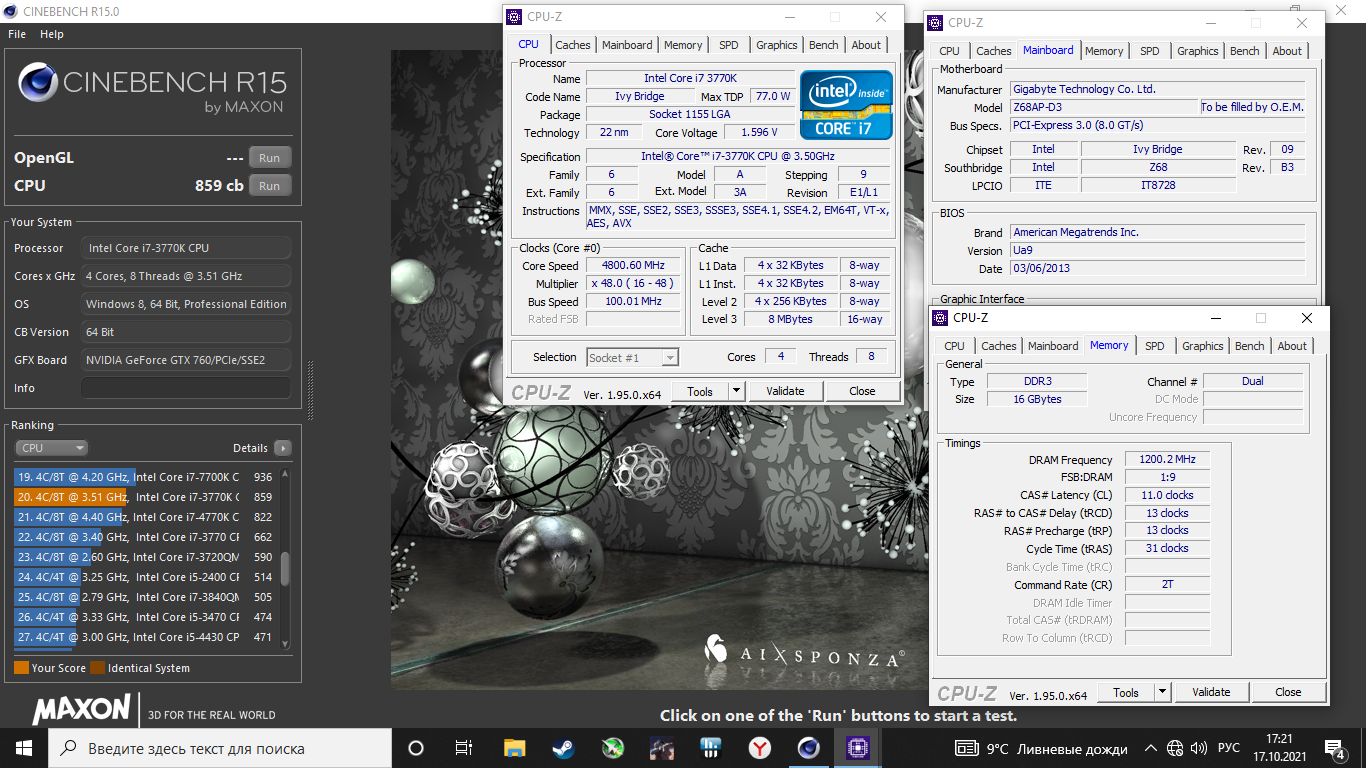Image resolution: width=1366 pixels, height=768 pixels.
Task: Click Validate in Memory window
Action: coord(1211,692)
